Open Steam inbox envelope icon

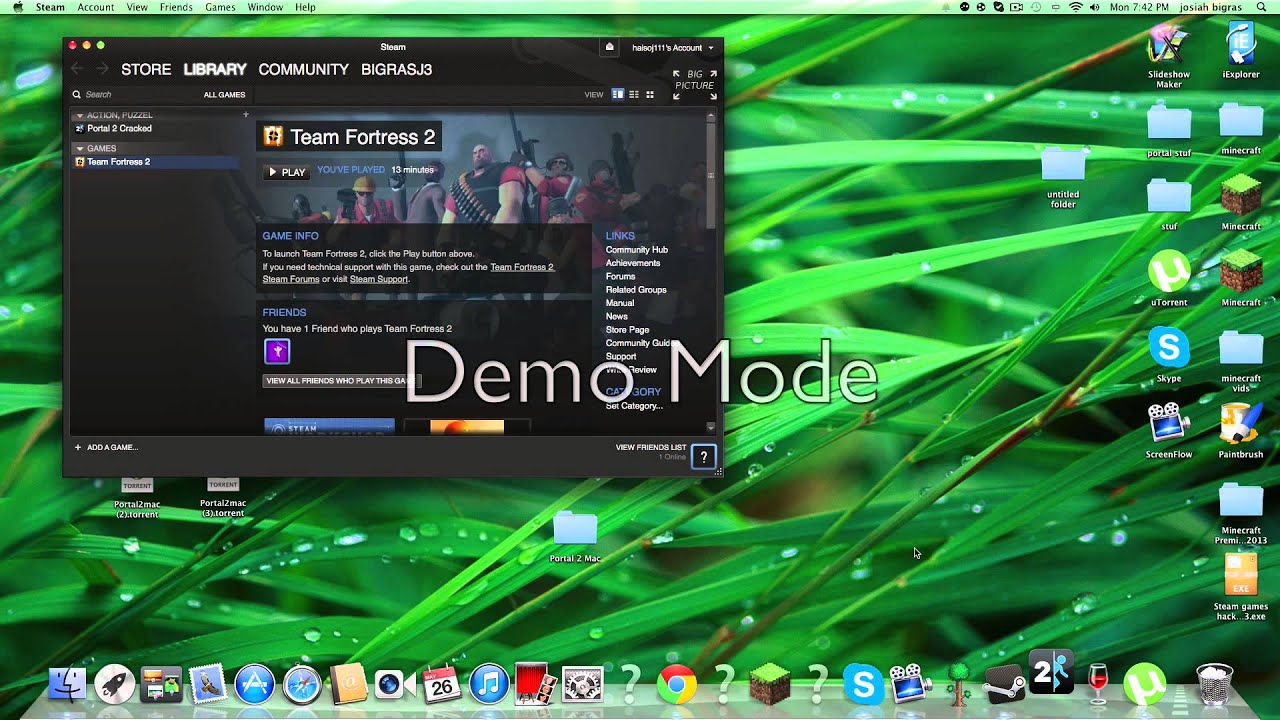[x=609, y=47]
